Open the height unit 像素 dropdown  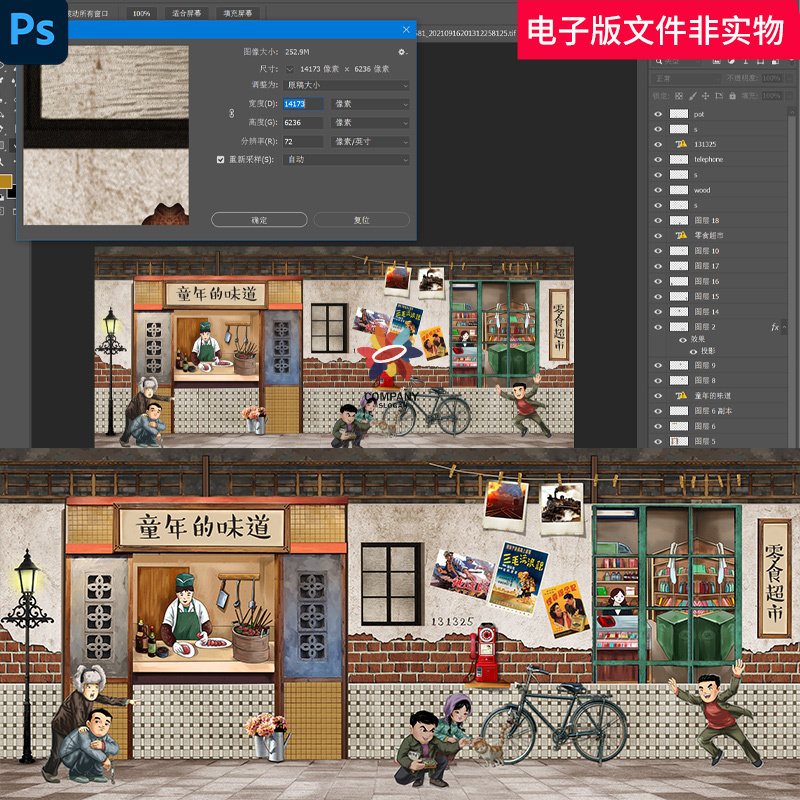(x=370, y=123)
